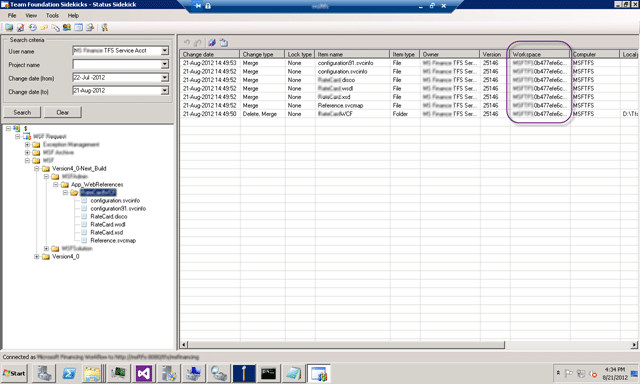Click the pin icon in remote desktop bar
This screenshot has height=384, width=640.
[198, 6]
